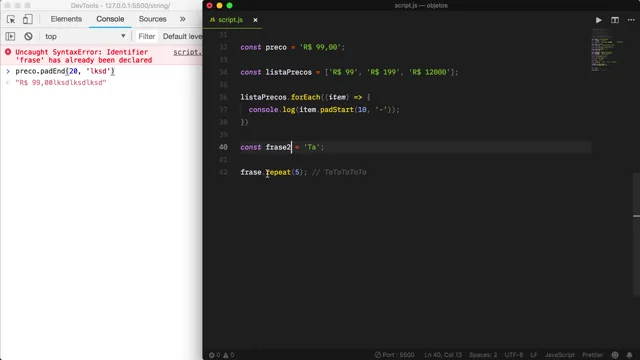This screenshot has height=360, width=640.
Task: Click the preco.padEnd console input line
Action: (x=65, y=71)
